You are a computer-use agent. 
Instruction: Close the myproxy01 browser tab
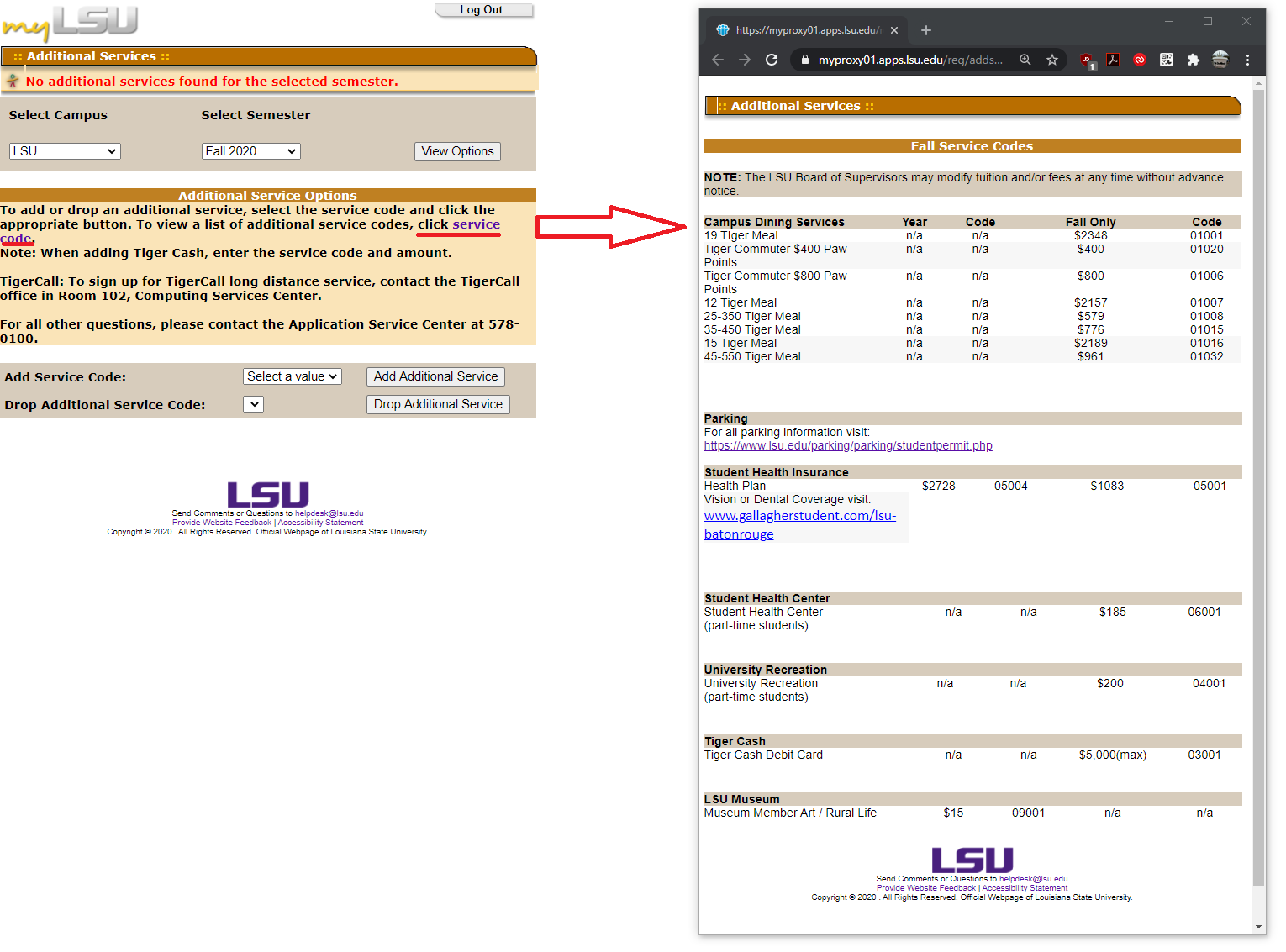894,30
